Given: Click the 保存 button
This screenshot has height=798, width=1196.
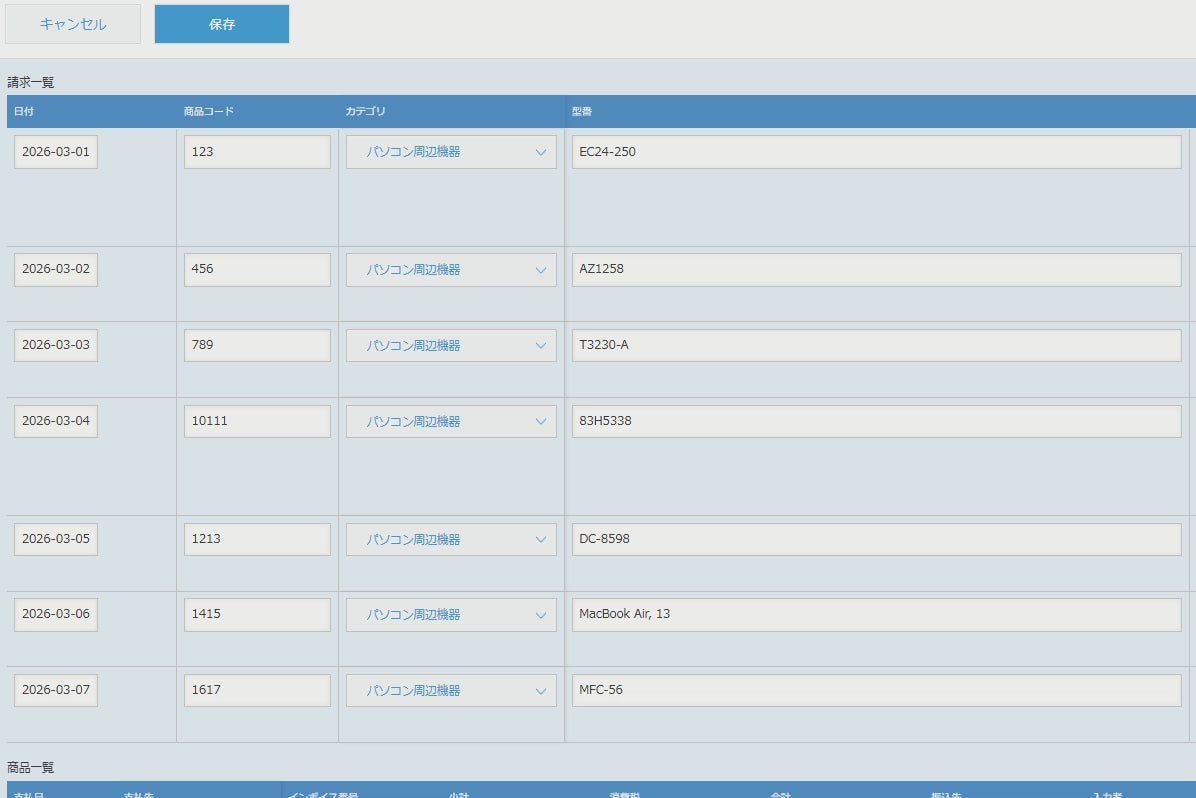Looking at the screenshot, I should 222,24.
